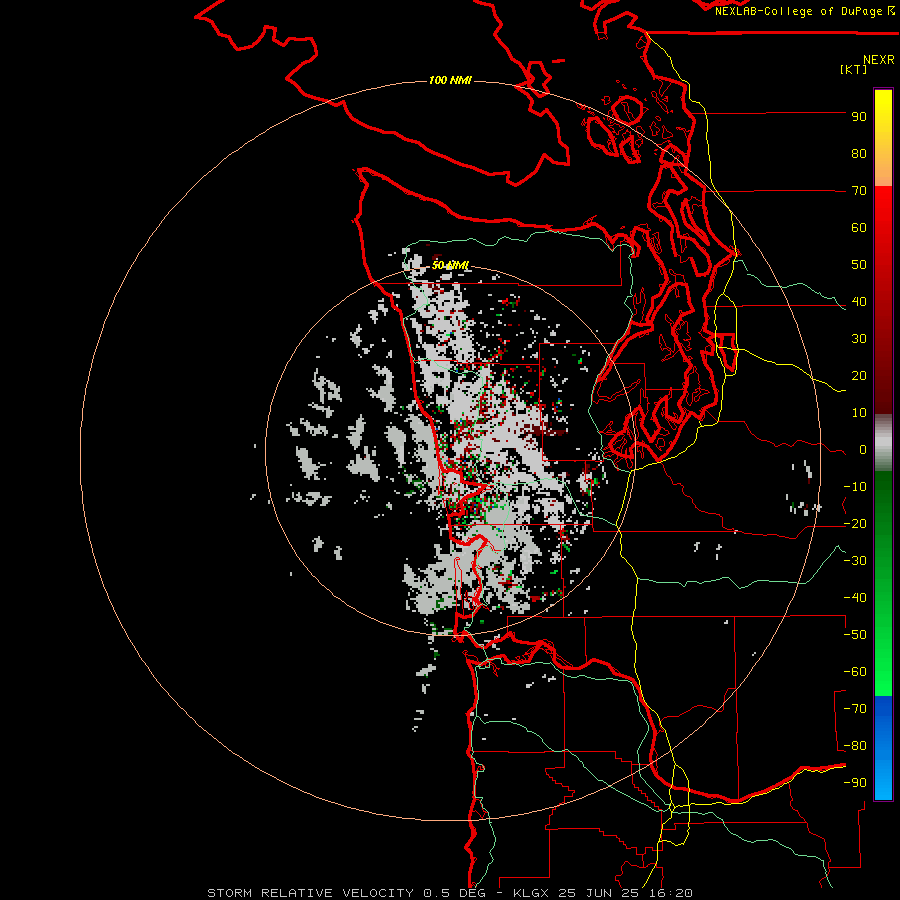Click the -90 scale value
The width and height of the screenshot is (900, 900).
click(855, 783)
